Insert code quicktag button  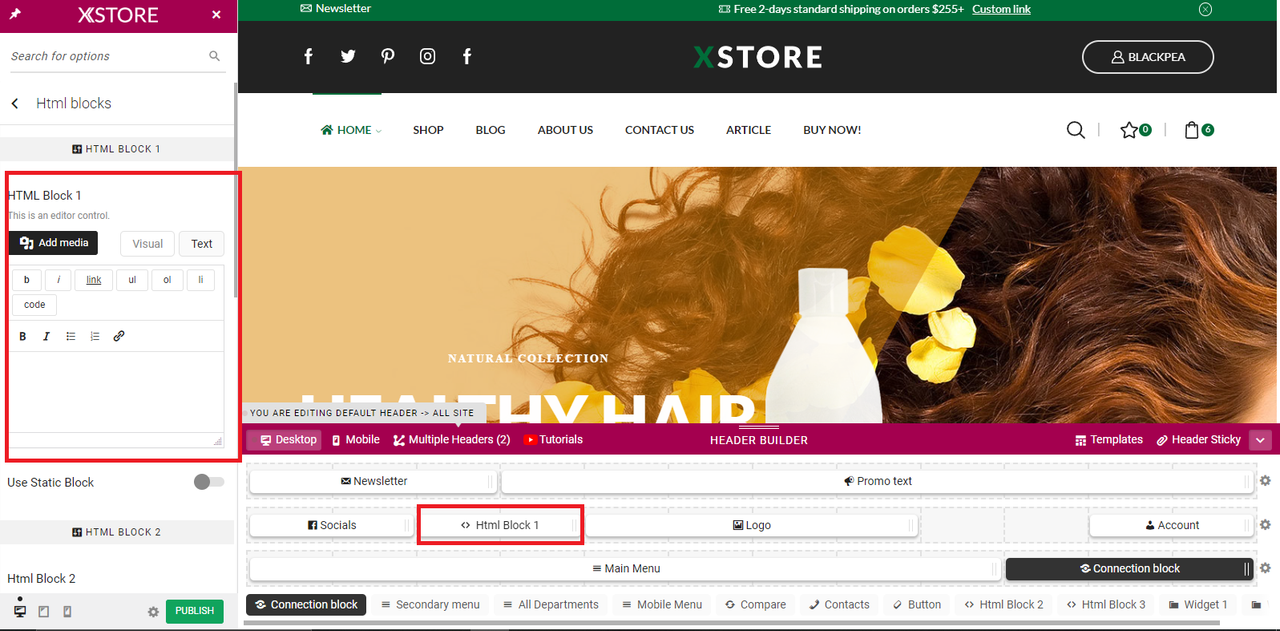coord(34,305)
